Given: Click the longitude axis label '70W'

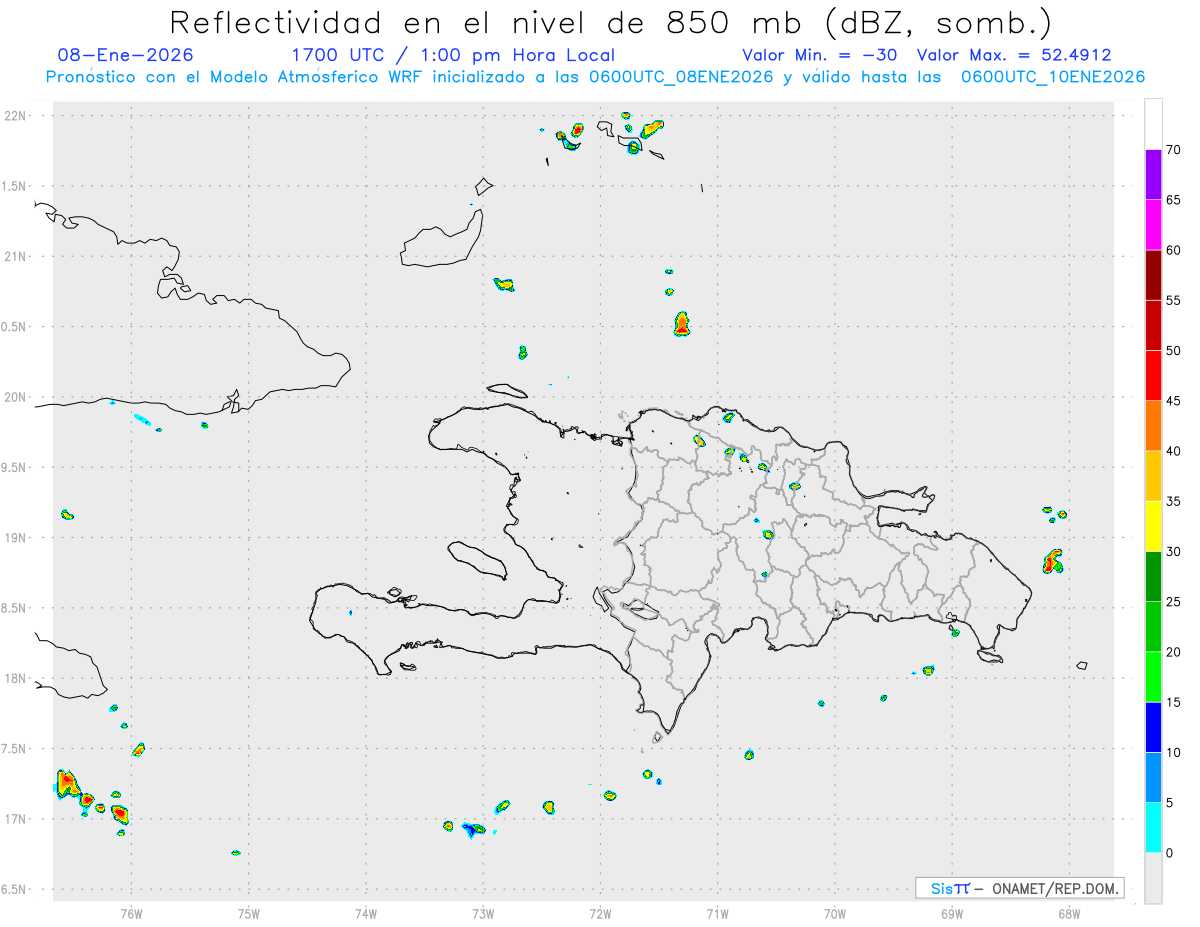Looking at the screenshot, I should pos(835,913).
